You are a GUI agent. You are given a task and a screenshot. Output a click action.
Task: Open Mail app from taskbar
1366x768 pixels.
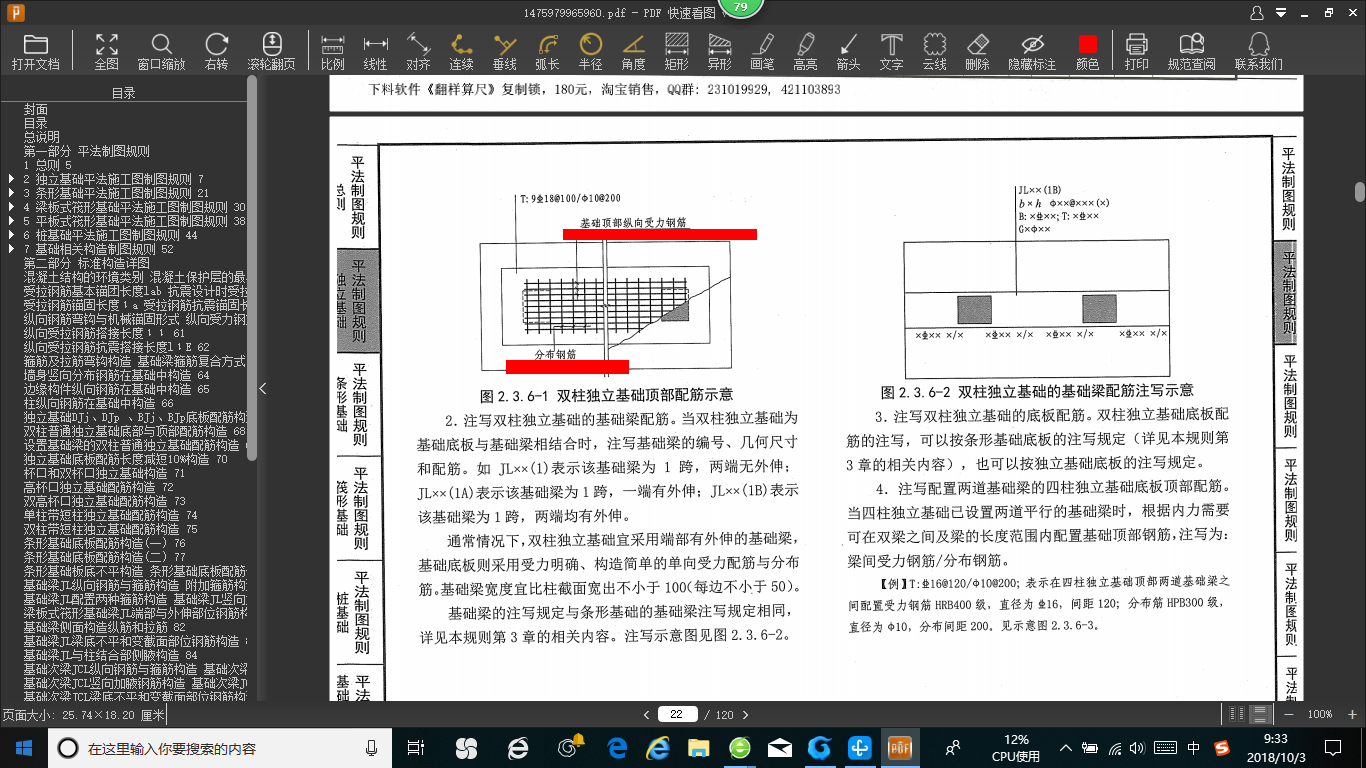[x=779, y=747]
